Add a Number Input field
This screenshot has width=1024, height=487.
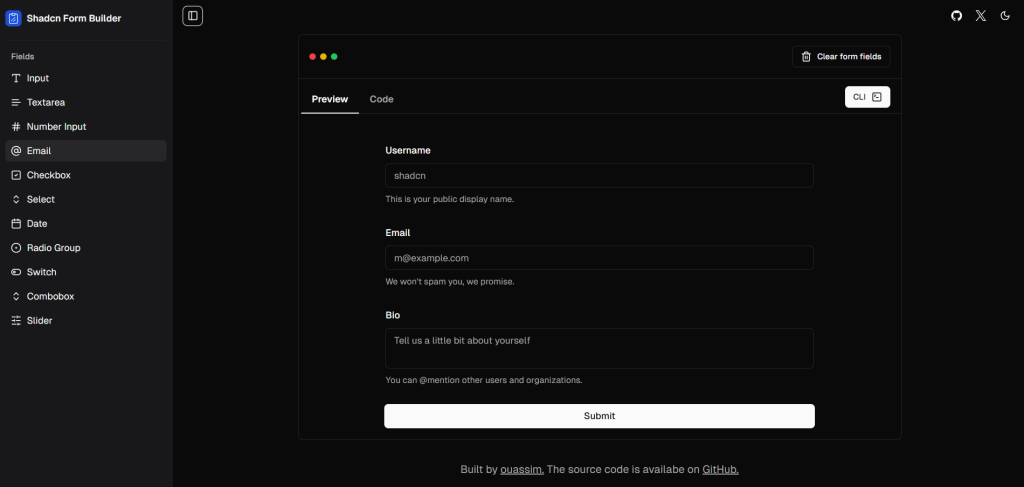pos(86,127)
